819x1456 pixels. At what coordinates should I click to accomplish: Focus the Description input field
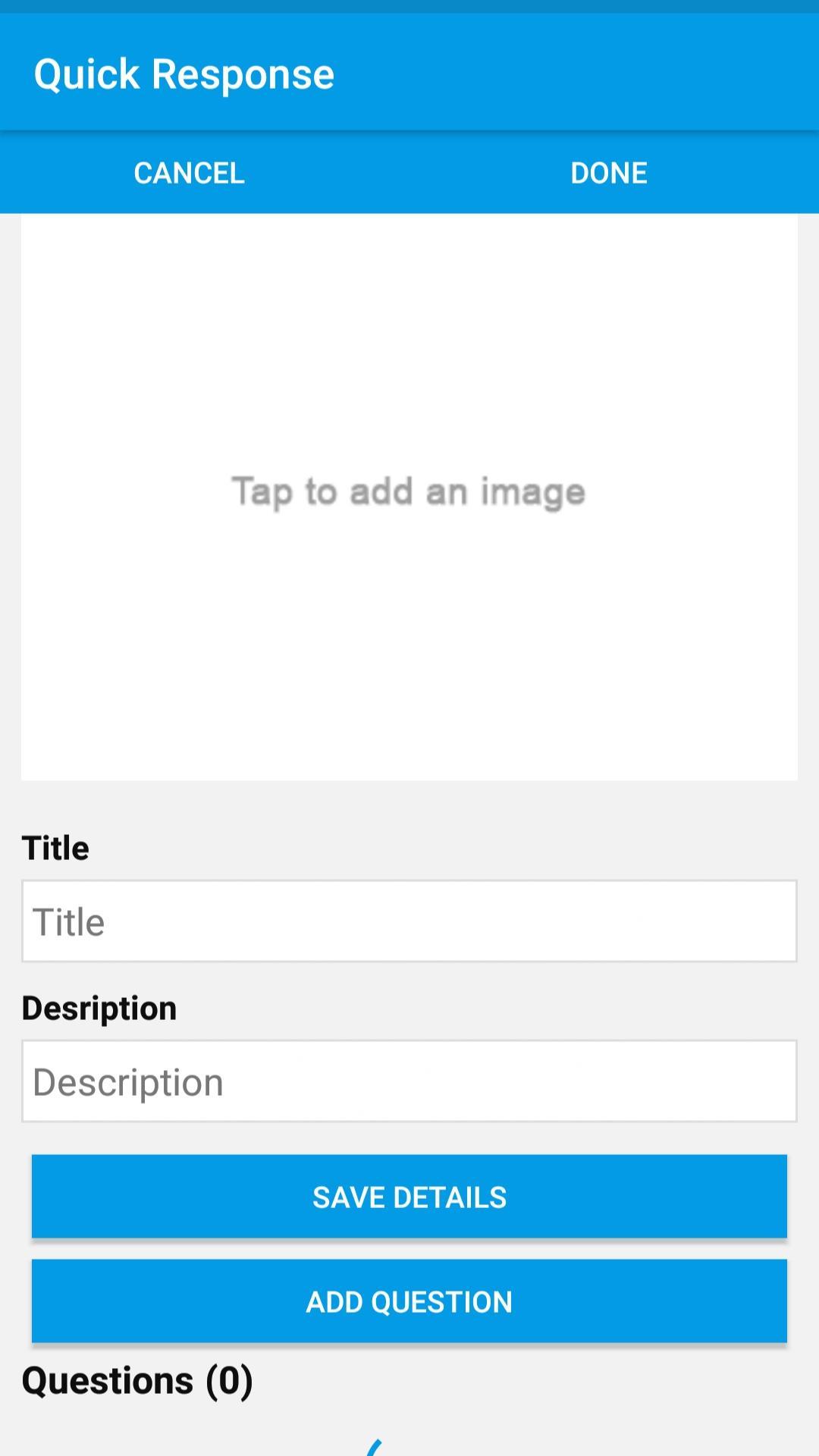tap(409, 1081)
